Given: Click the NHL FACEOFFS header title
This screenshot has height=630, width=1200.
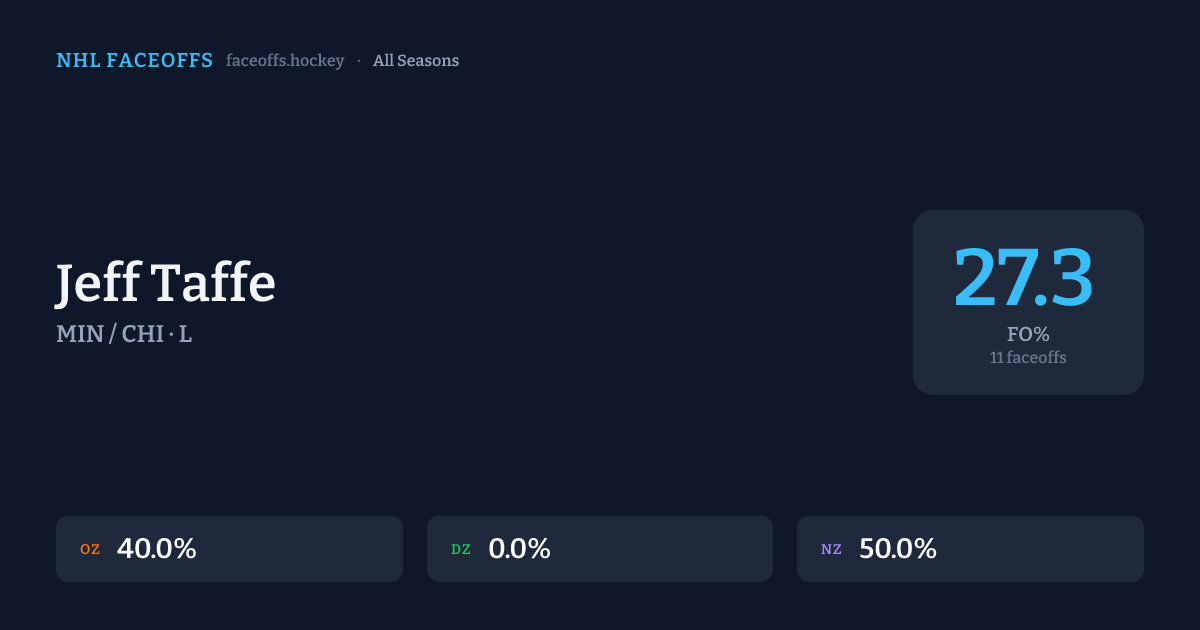Looking at the screenshot, I should point(134,61).
